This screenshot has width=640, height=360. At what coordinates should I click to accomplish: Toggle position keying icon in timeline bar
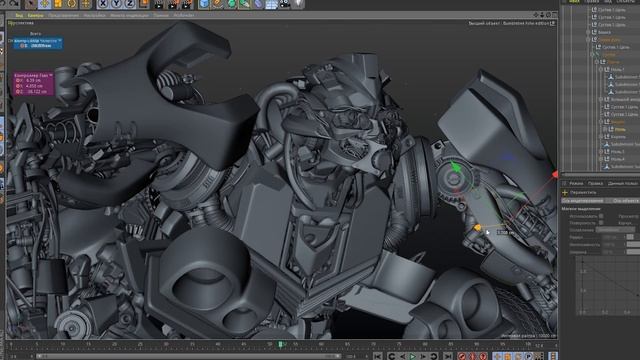498,356
